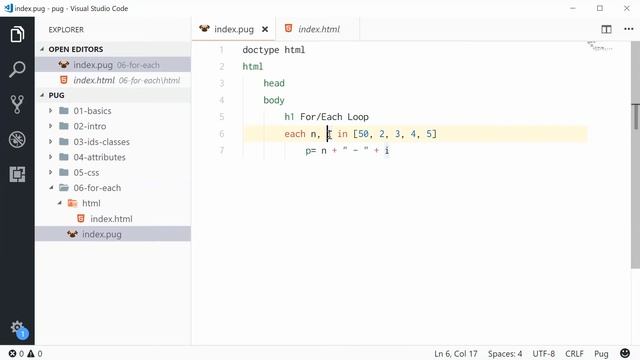Open the Manage gear menu
The width and height of the screenshot is (640, 360).
coord(17,327)
